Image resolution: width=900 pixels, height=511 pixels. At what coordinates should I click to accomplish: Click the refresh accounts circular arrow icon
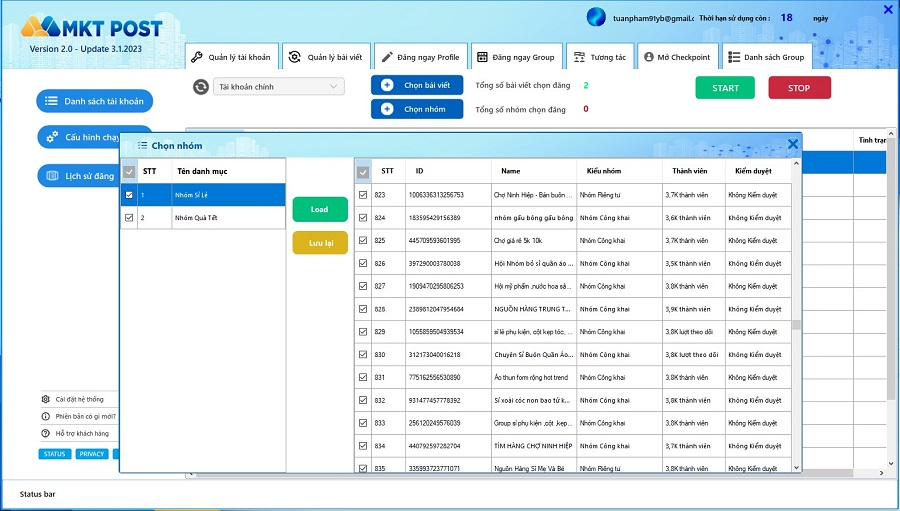tap(200, 87)
